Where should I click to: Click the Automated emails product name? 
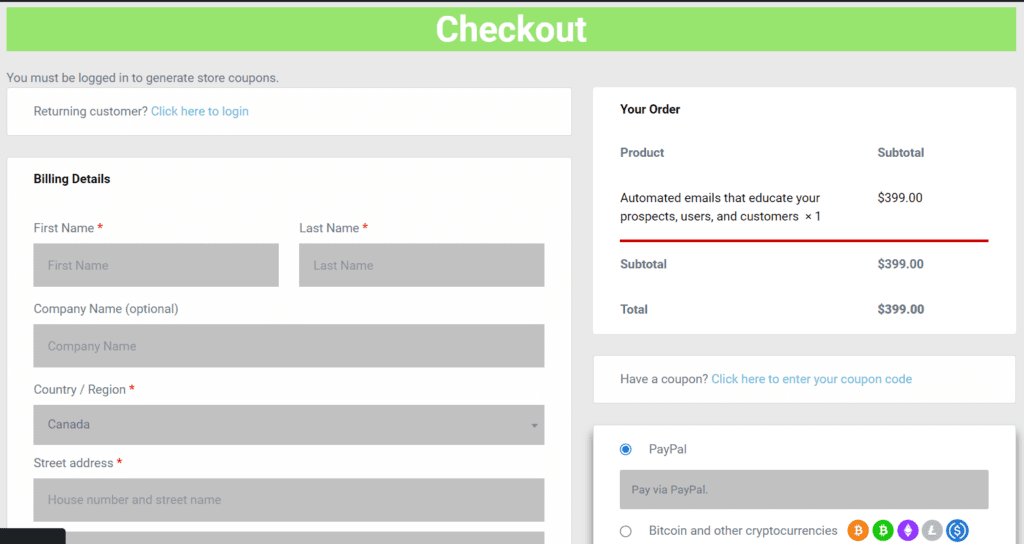click(x=720, y=207)
